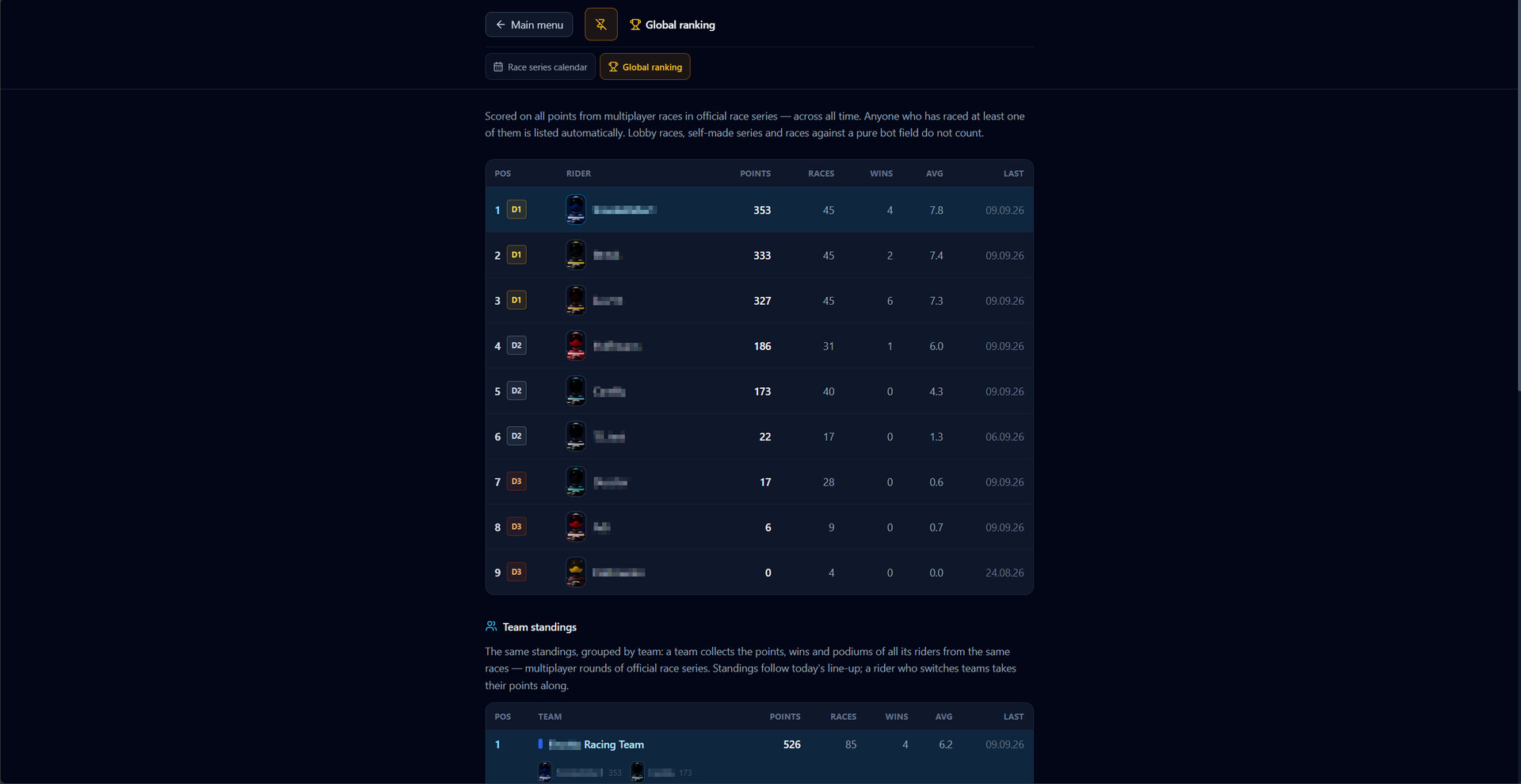Screen dimensions: 1521x784
Task: Click the D3 badge in position 7 row
Action: pos(517,481)
